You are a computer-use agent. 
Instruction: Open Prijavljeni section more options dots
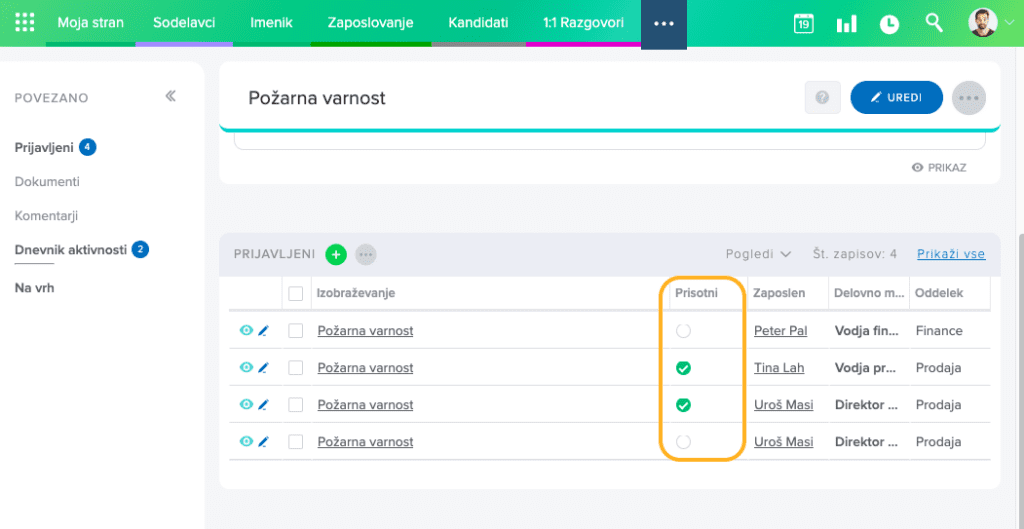(366, 254)
